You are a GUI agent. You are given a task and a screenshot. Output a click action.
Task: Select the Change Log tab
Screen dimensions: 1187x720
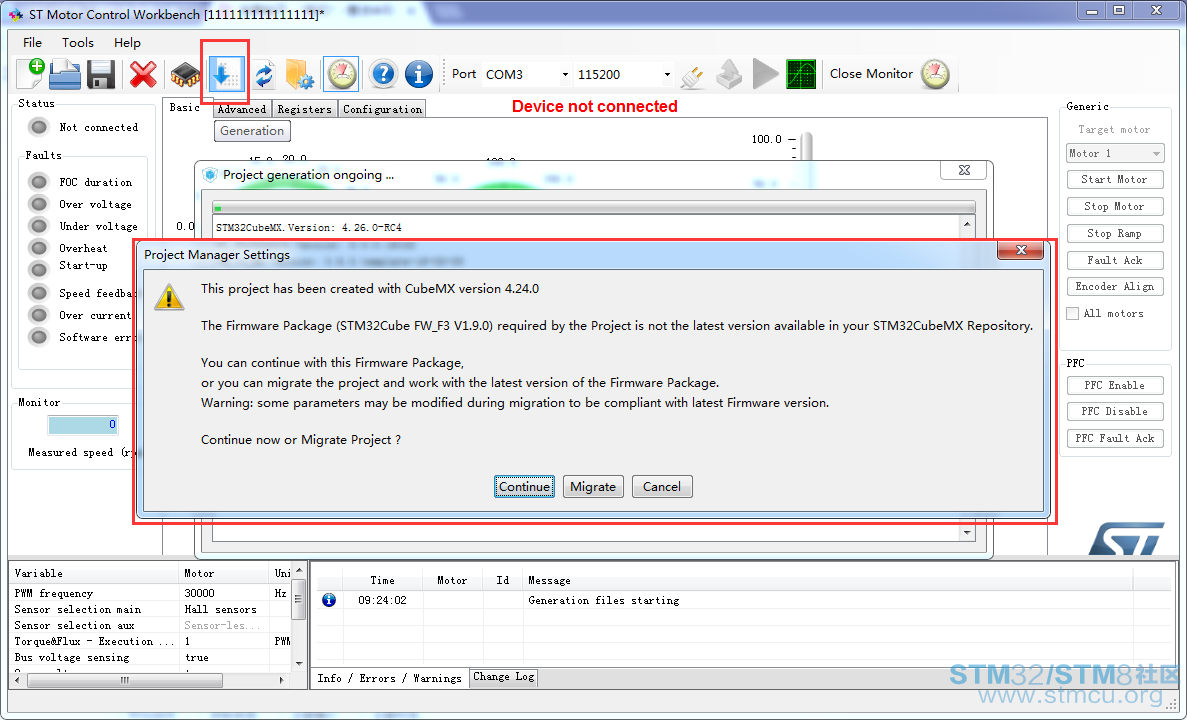pos(503,677)
